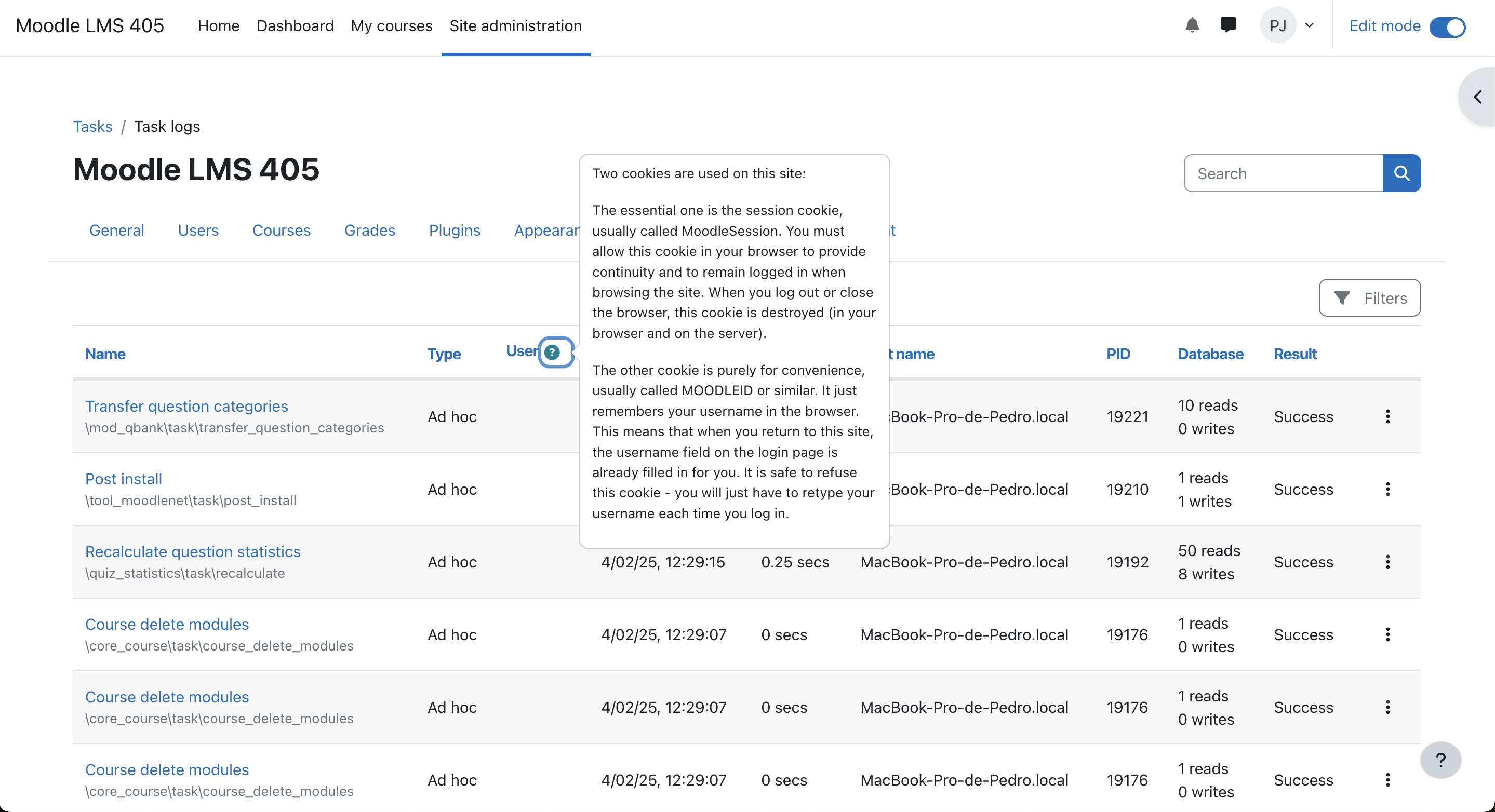The width and height of the screenshot is (1495, 812).
Task: Click the 0.25 secs duration cell
Action: tap(795, 562)
